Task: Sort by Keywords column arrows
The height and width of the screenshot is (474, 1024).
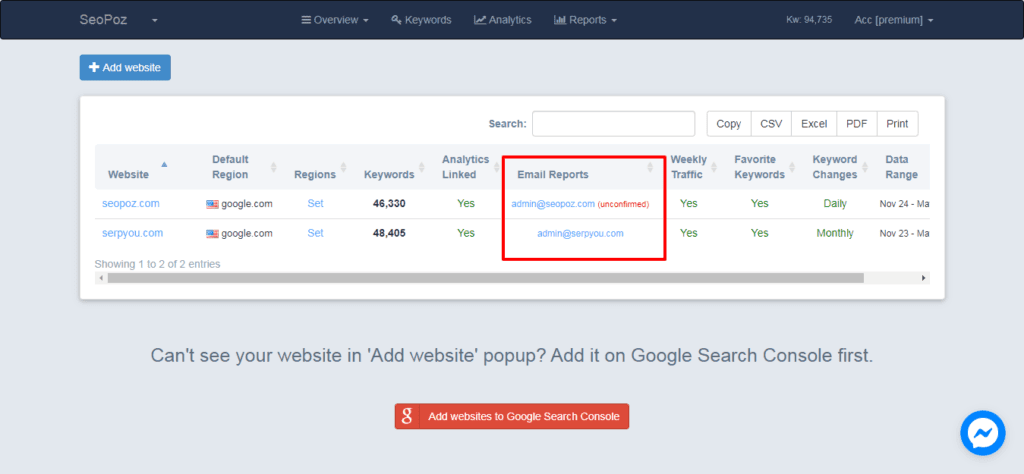Action: pos(421,167)
